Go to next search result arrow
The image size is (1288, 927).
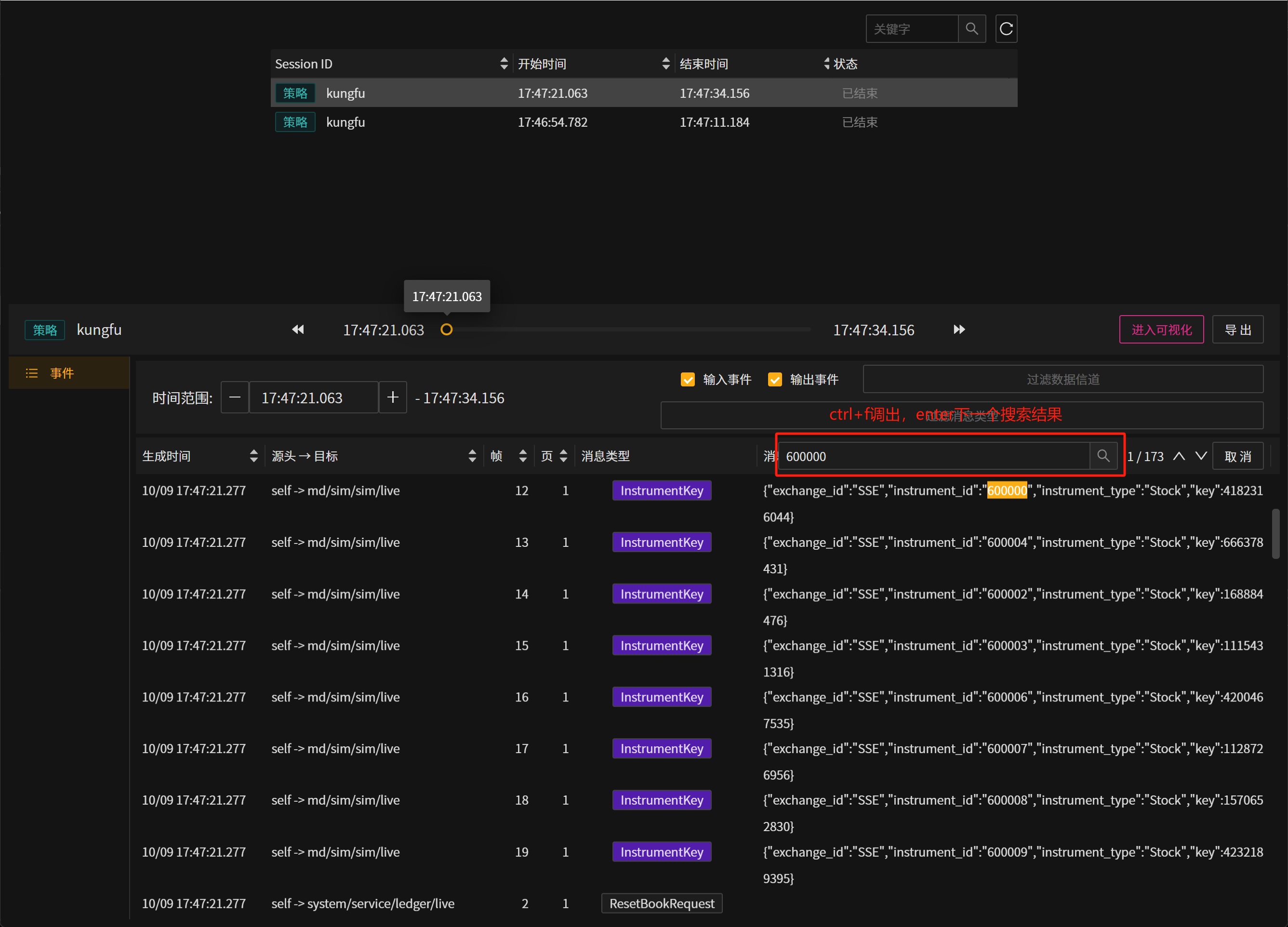(x=1201, y=455)
